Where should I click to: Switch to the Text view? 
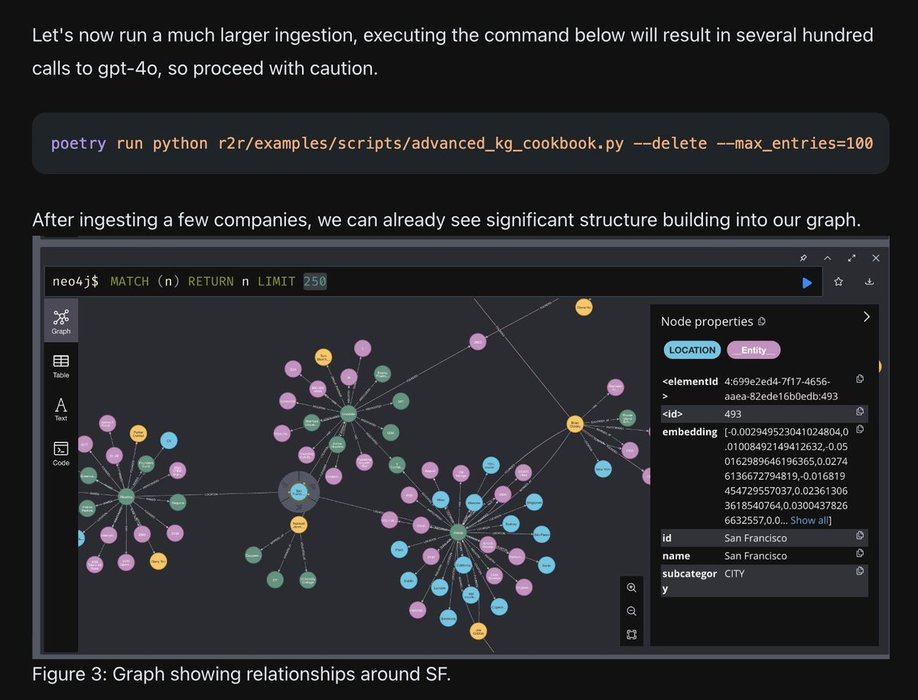(x=61, y=409)
